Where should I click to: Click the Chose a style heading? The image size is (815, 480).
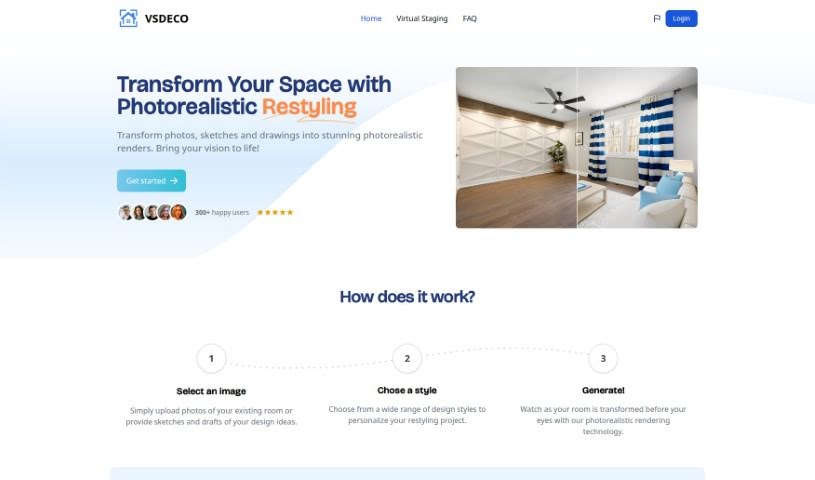(407, 390)
